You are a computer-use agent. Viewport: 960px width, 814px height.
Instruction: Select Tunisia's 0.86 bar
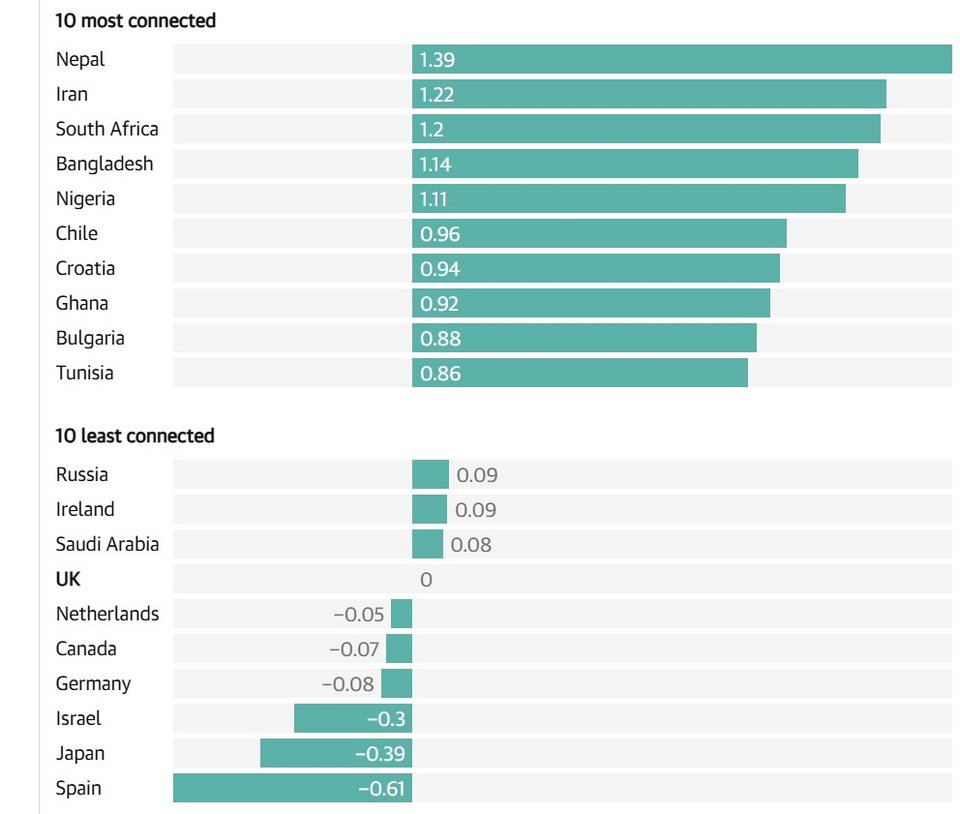580,373
